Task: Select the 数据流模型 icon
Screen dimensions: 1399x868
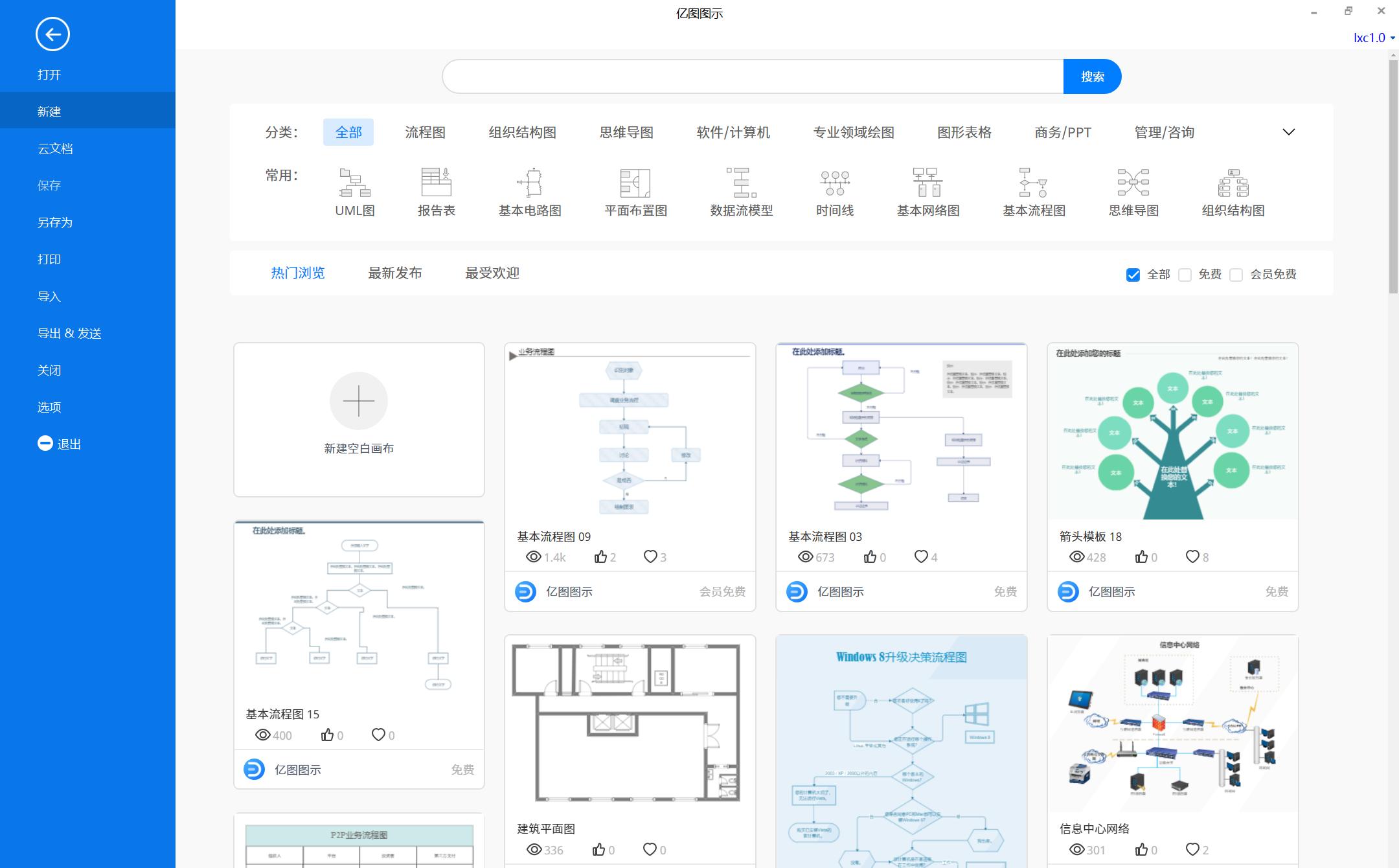Action: [742, 190]
